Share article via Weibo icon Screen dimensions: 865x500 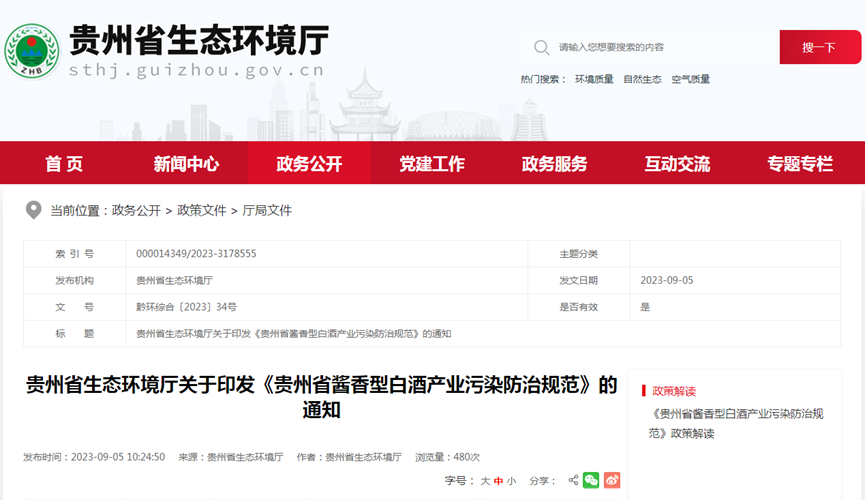click(612, 481)
